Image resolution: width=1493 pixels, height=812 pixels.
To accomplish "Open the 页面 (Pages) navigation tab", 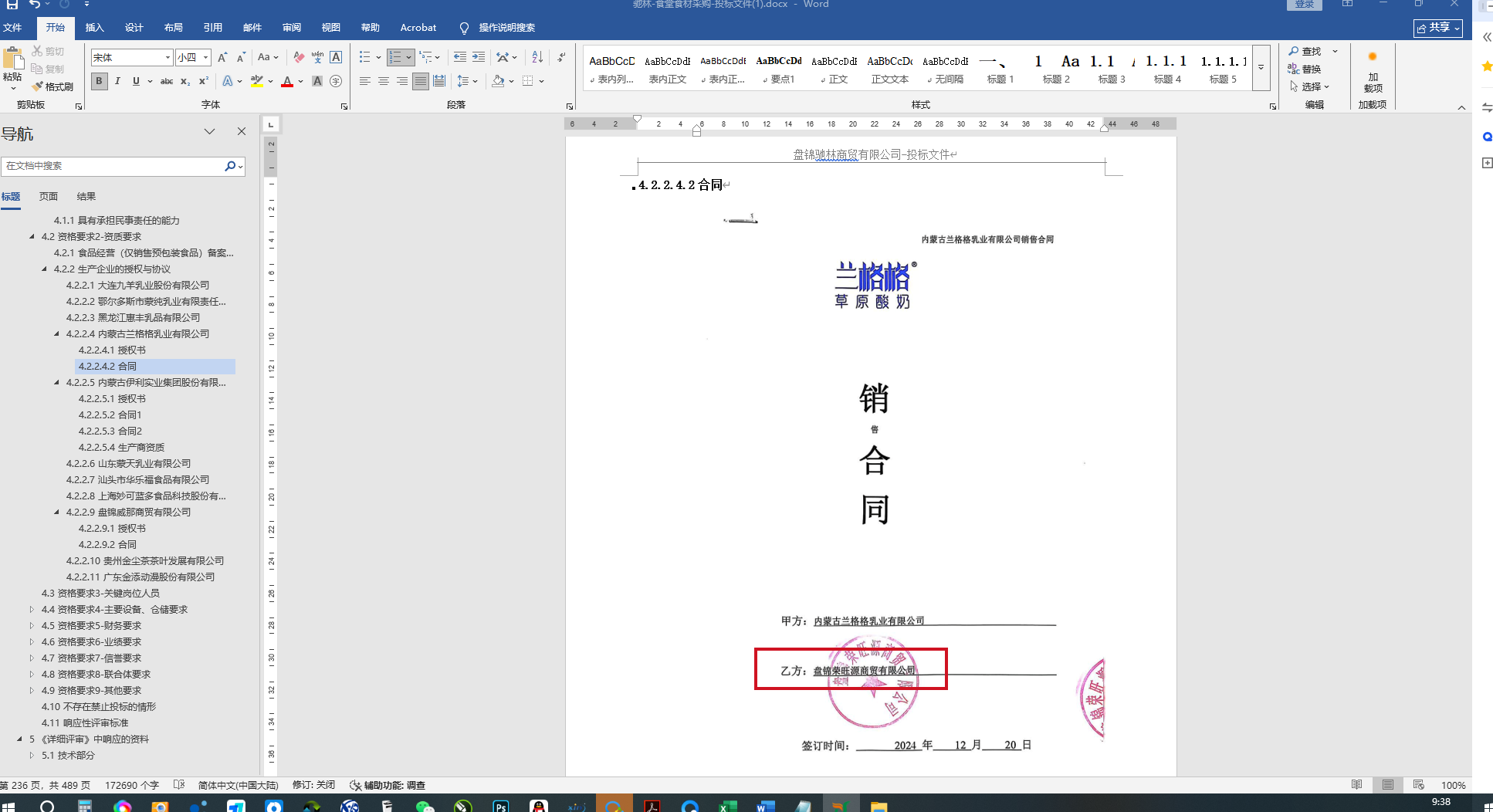I will point(49,197).
